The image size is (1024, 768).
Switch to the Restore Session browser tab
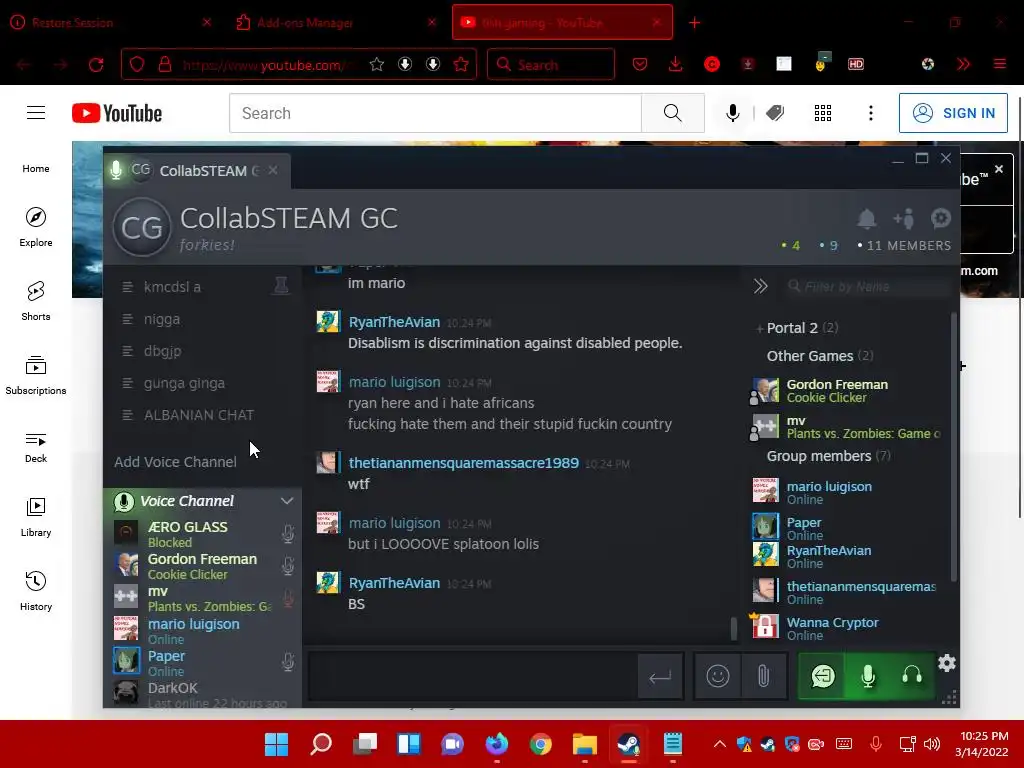111,23
